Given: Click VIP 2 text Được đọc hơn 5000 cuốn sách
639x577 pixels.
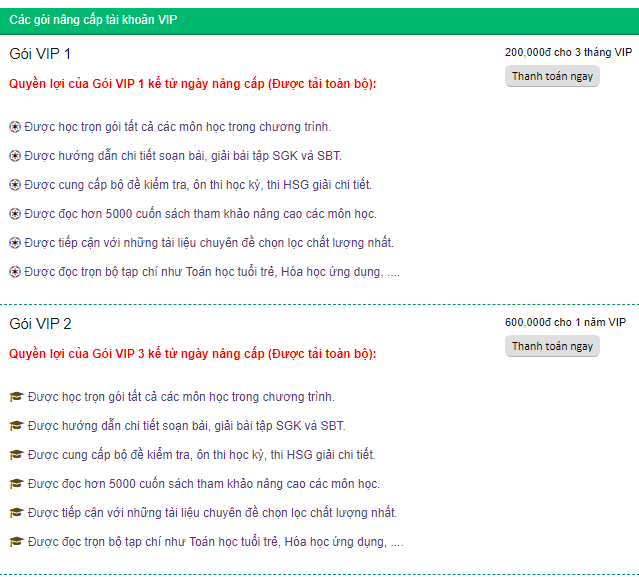Looking at the screenshot, I should click(x=204, y=484).
